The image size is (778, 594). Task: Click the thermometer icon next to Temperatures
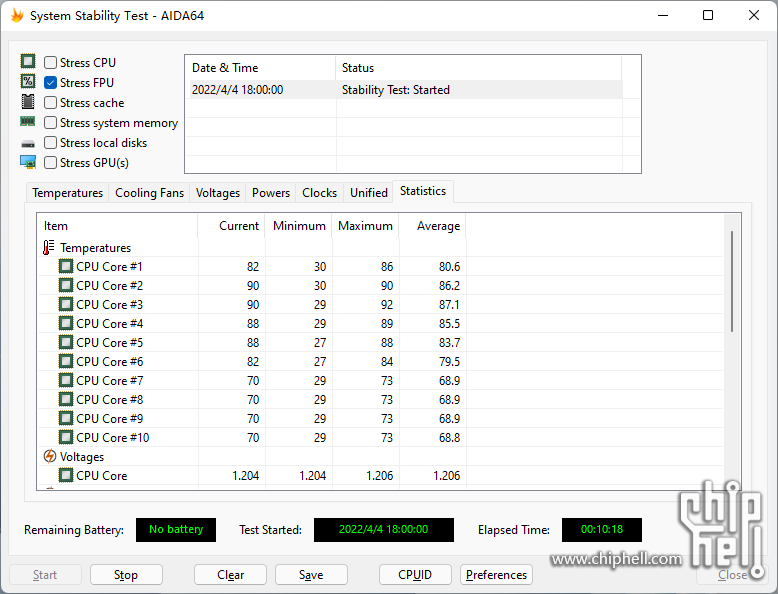coord(49,248)
